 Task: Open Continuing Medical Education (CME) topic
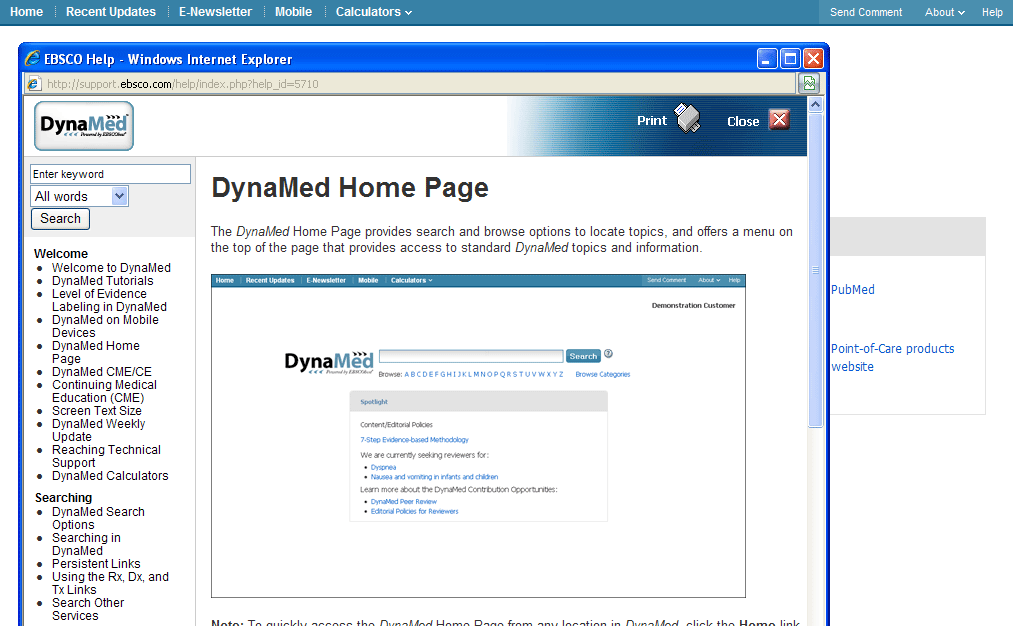coord(104,391)
